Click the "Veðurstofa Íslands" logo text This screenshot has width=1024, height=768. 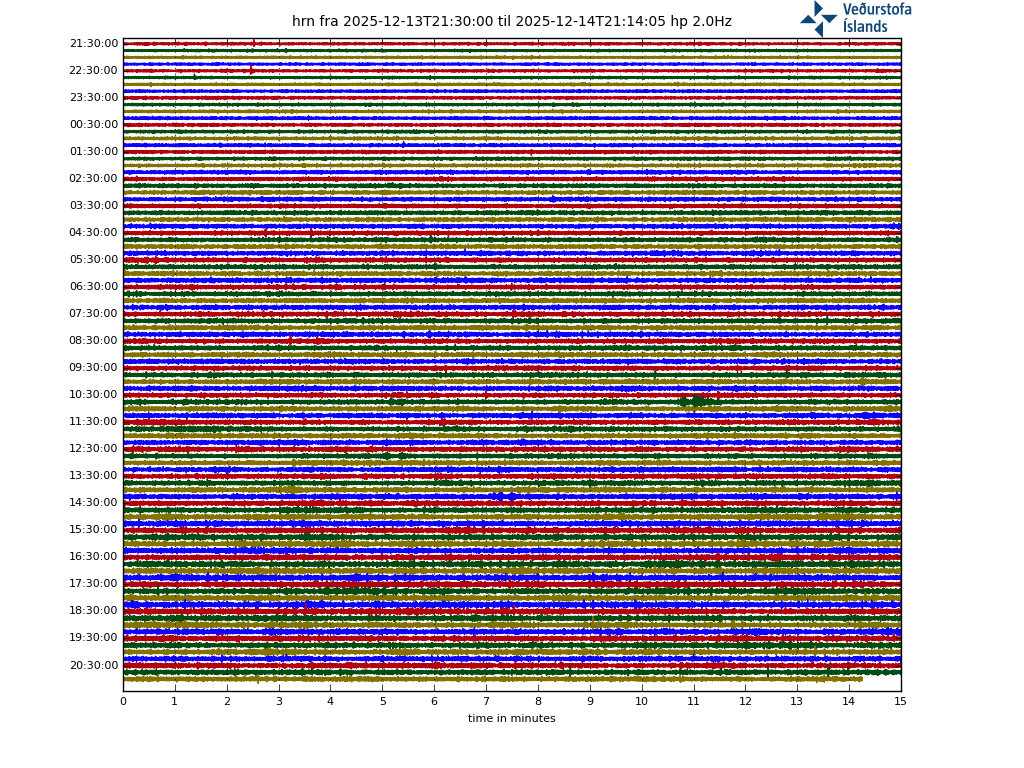pyautogui.click(x=876, y=18)
